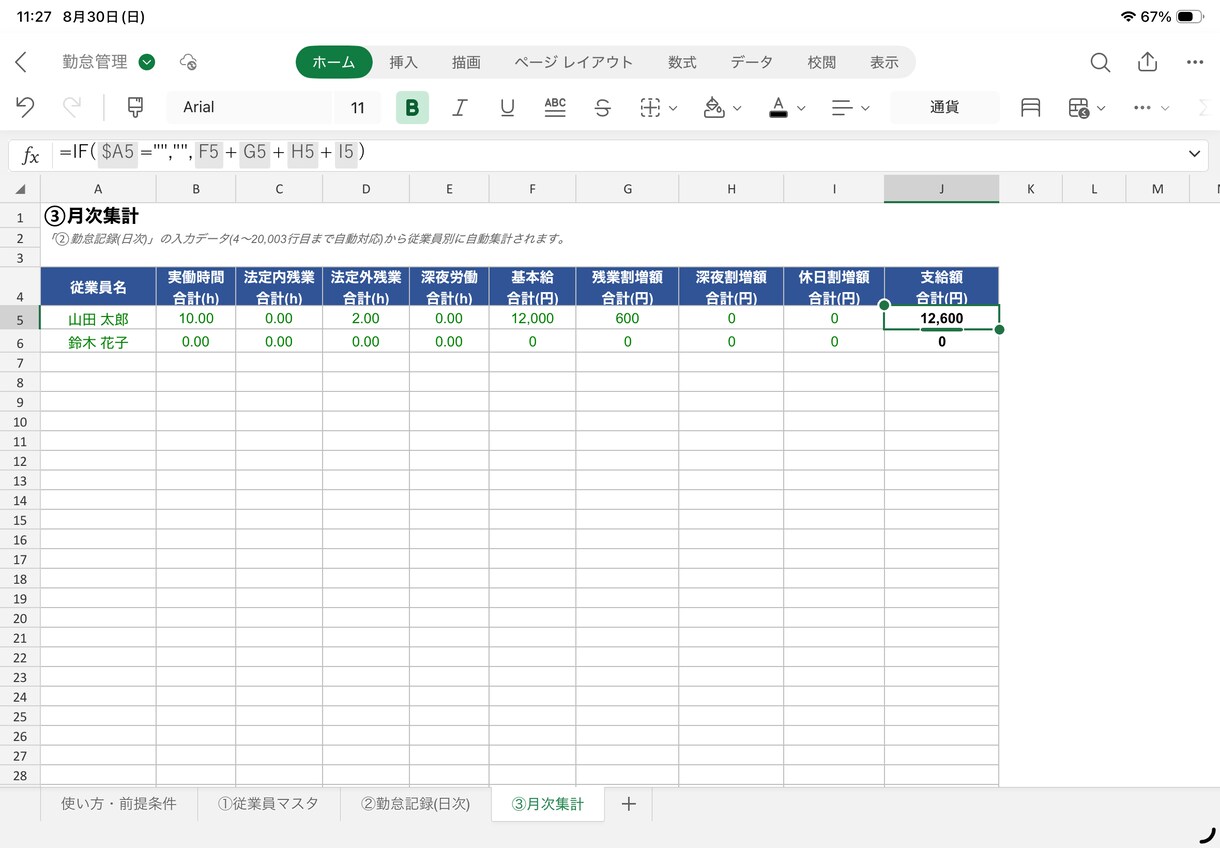Viewport: 1220px width, 848px height.
Task: Switch to the ホーム tab
Action: (x=334, y=62)
